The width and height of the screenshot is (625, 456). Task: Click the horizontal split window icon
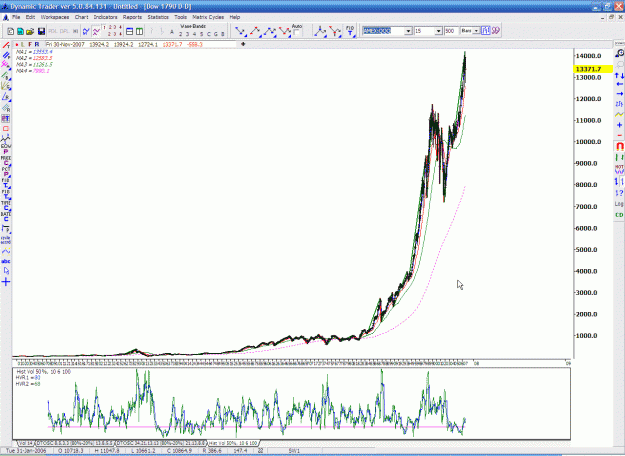[130, 31]
